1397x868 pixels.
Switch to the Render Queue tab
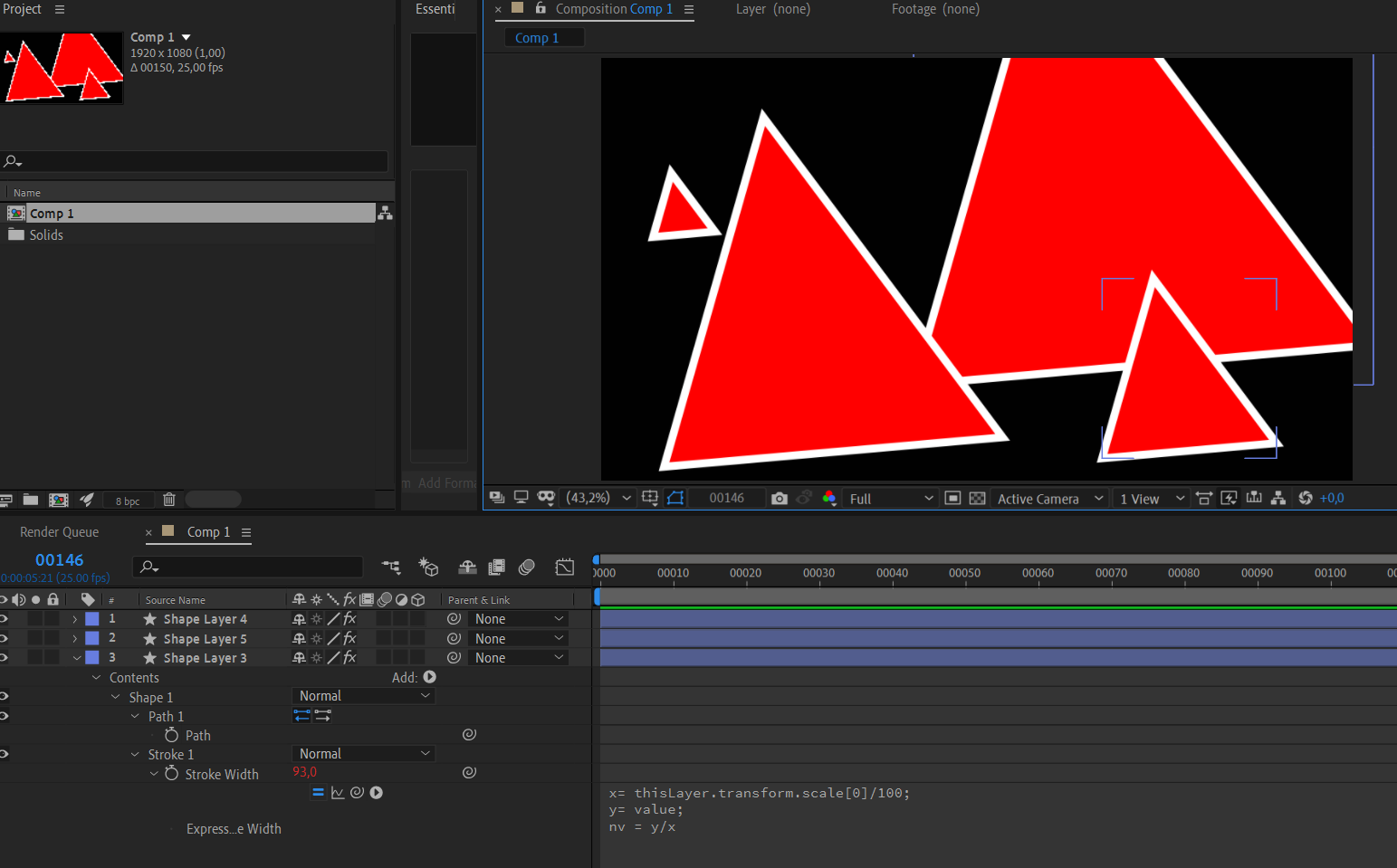click(x=59, y=531)
